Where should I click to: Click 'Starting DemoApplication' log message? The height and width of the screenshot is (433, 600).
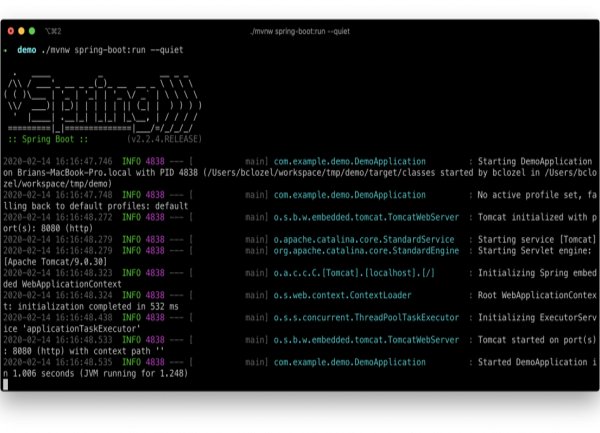(x=535, y=161)
